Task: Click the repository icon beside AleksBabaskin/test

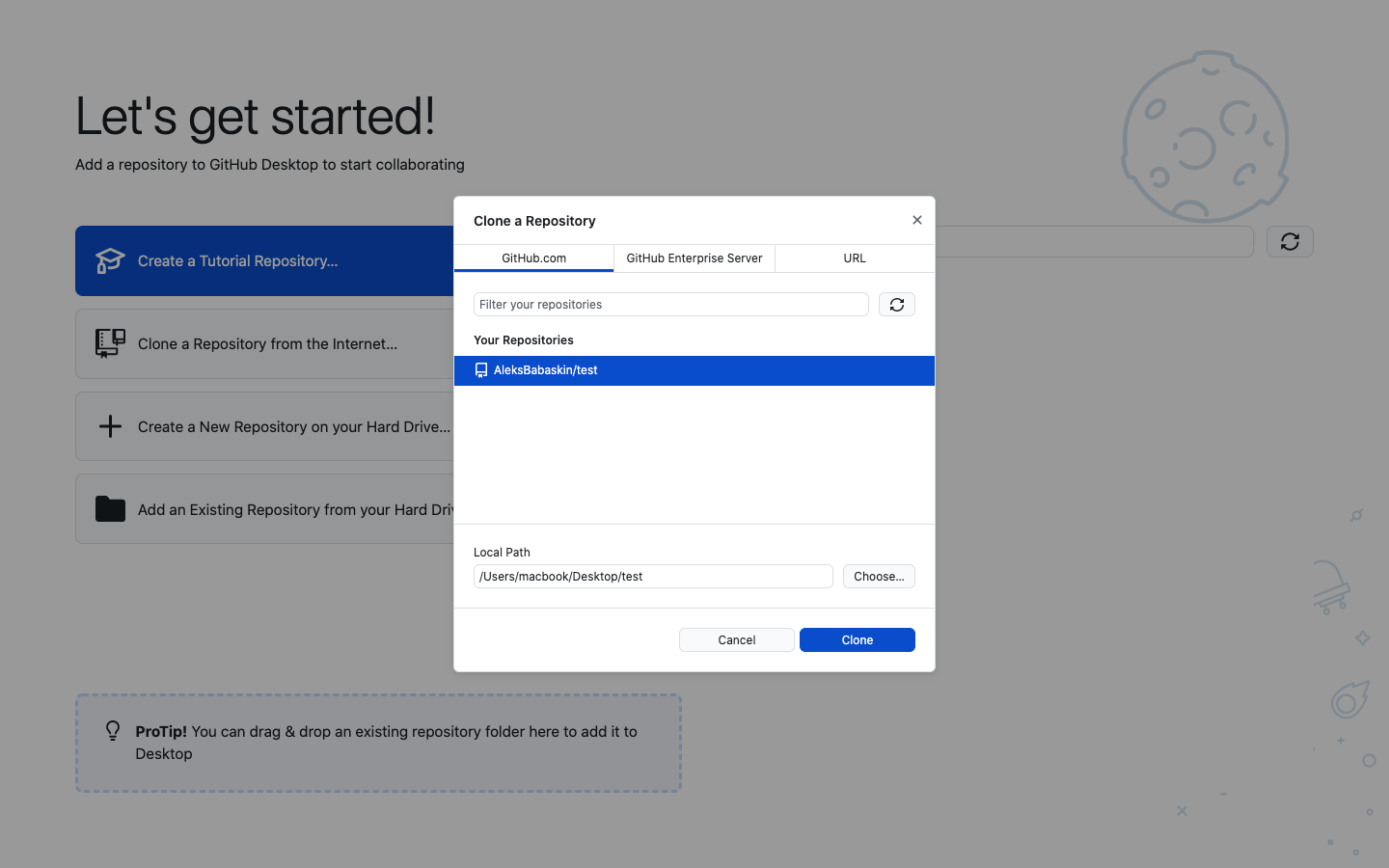Action: click(x=481, y=370)
